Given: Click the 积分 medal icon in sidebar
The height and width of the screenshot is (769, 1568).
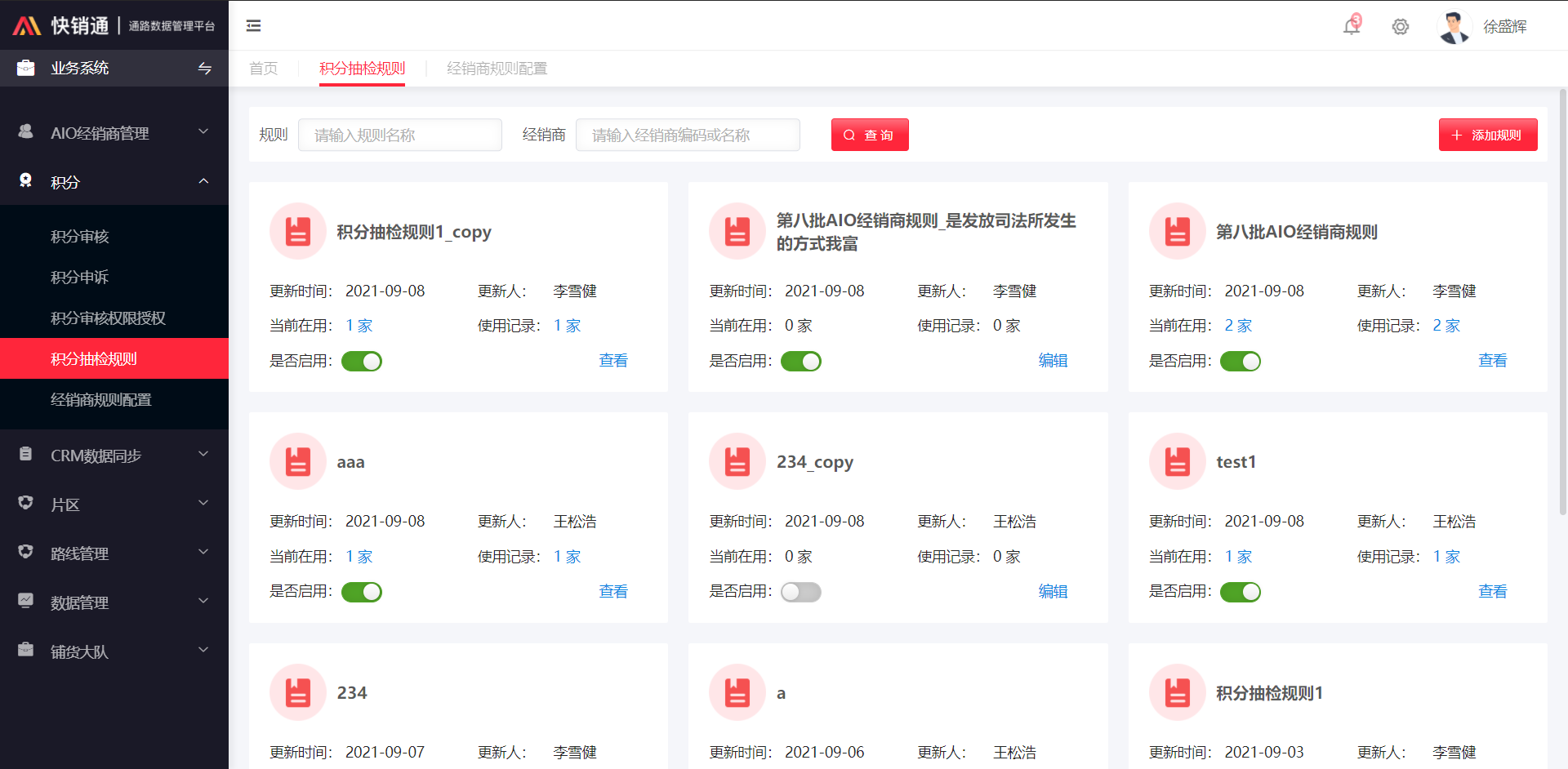Looking at the screenshot, I should tap(26, 180).
